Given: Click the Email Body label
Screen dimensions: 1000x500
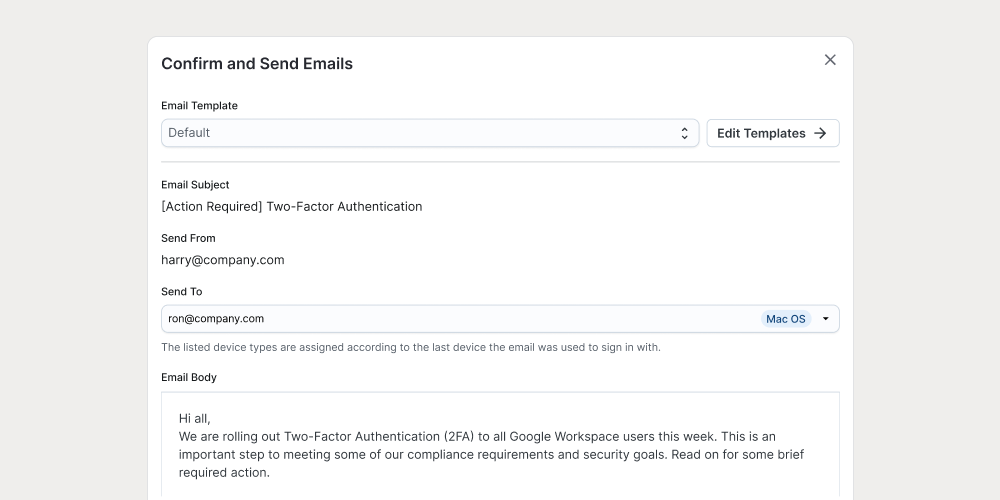Looking at the screenshot, I should (189, 378).
